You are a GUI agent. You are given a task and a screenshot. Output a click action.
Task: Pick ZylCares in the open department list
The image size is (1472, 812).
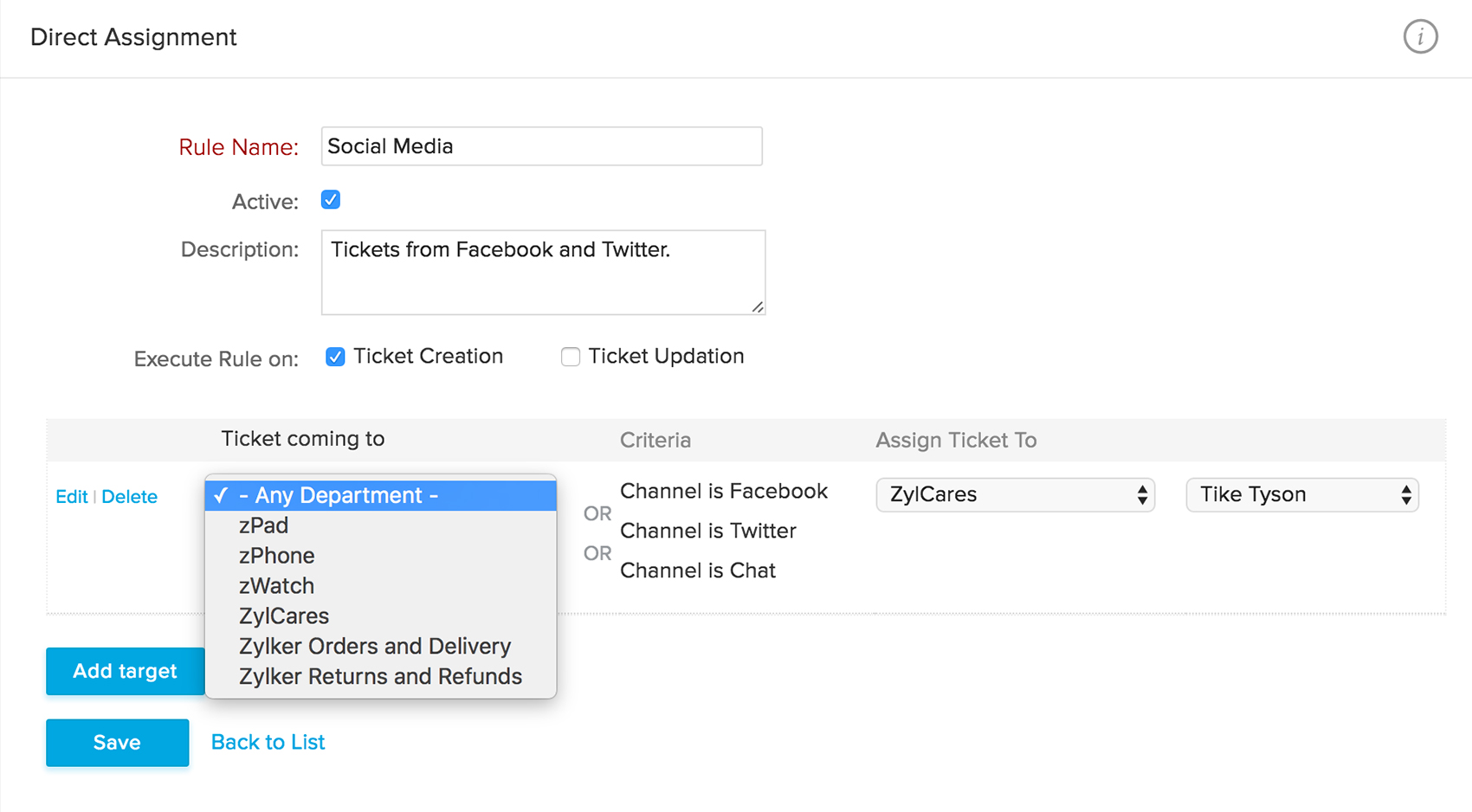[x=284, y=616]
